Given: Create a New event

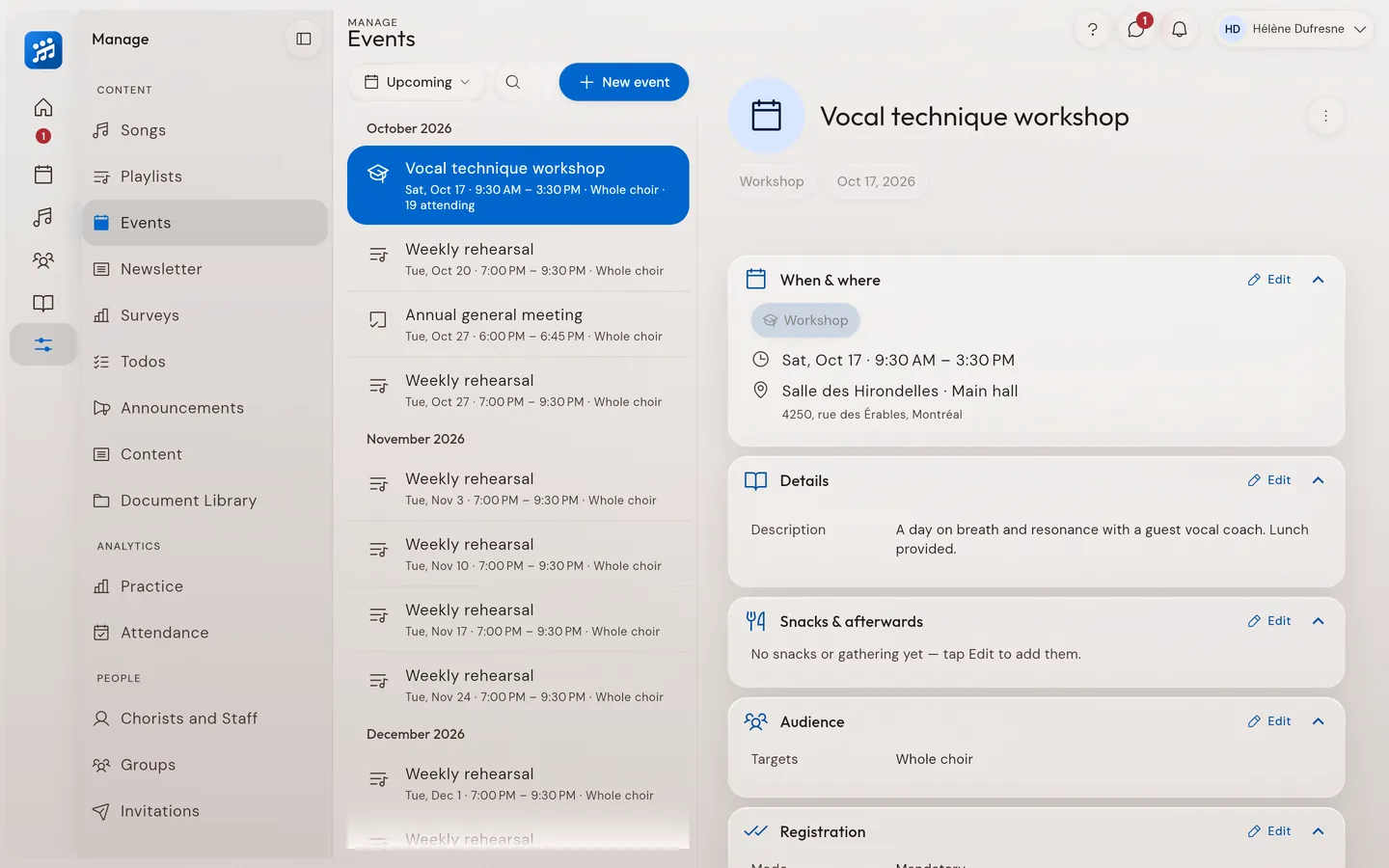Looking at the screenshot, I should (624, 82).
